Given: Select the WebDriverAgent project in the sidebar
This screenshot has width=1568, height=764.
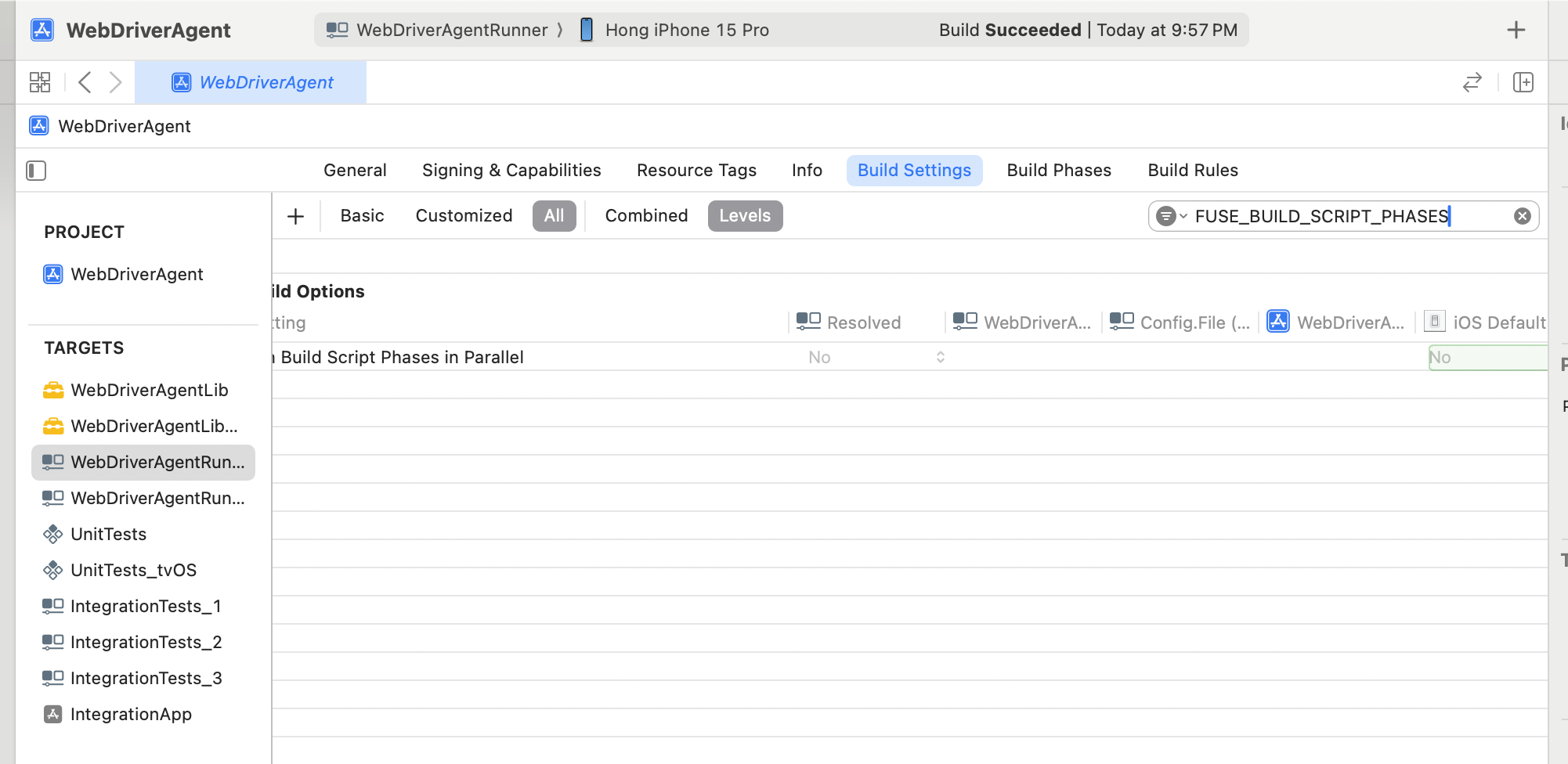Looking at the screenshot, I should coord(124,274).
